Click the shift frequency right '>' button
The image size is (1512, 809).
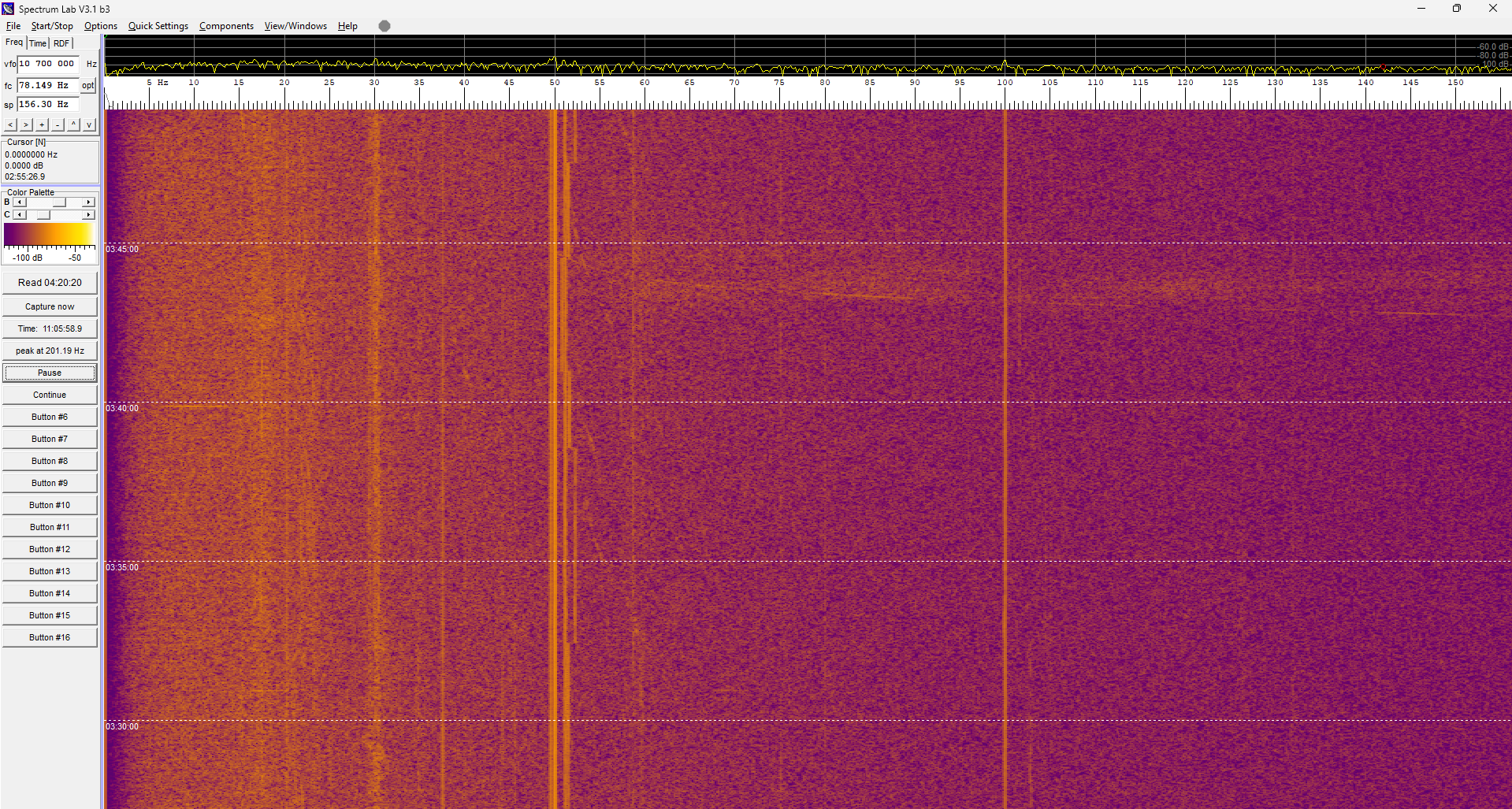(26, 124)
